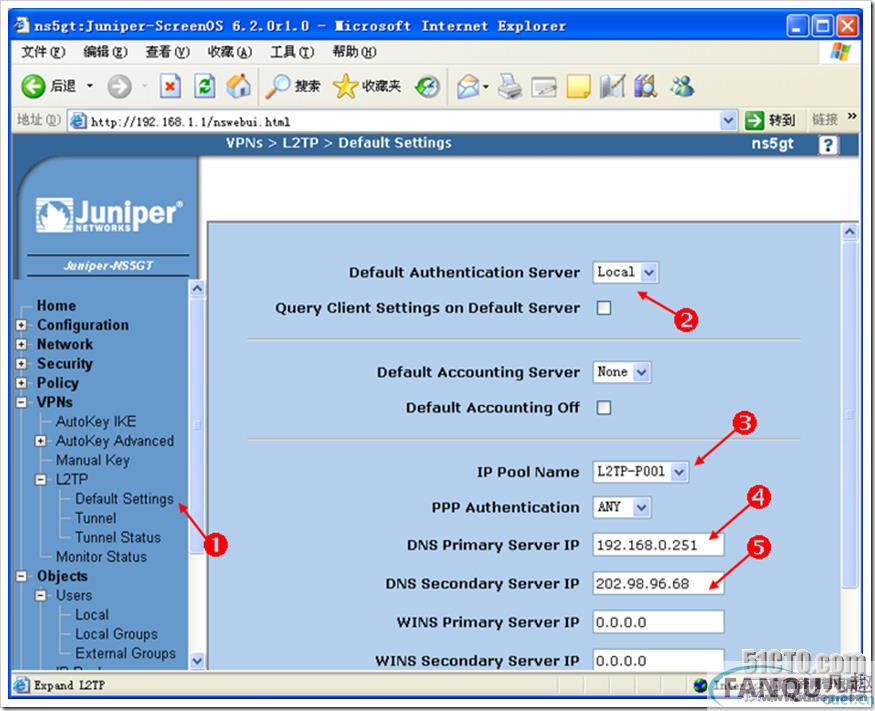Open the ScreenOS help question mark

828,145
